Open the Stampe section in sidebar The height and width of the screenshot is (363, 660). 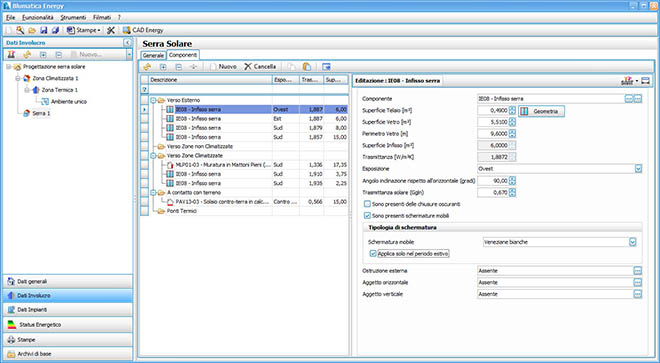[x=67, y=339]
